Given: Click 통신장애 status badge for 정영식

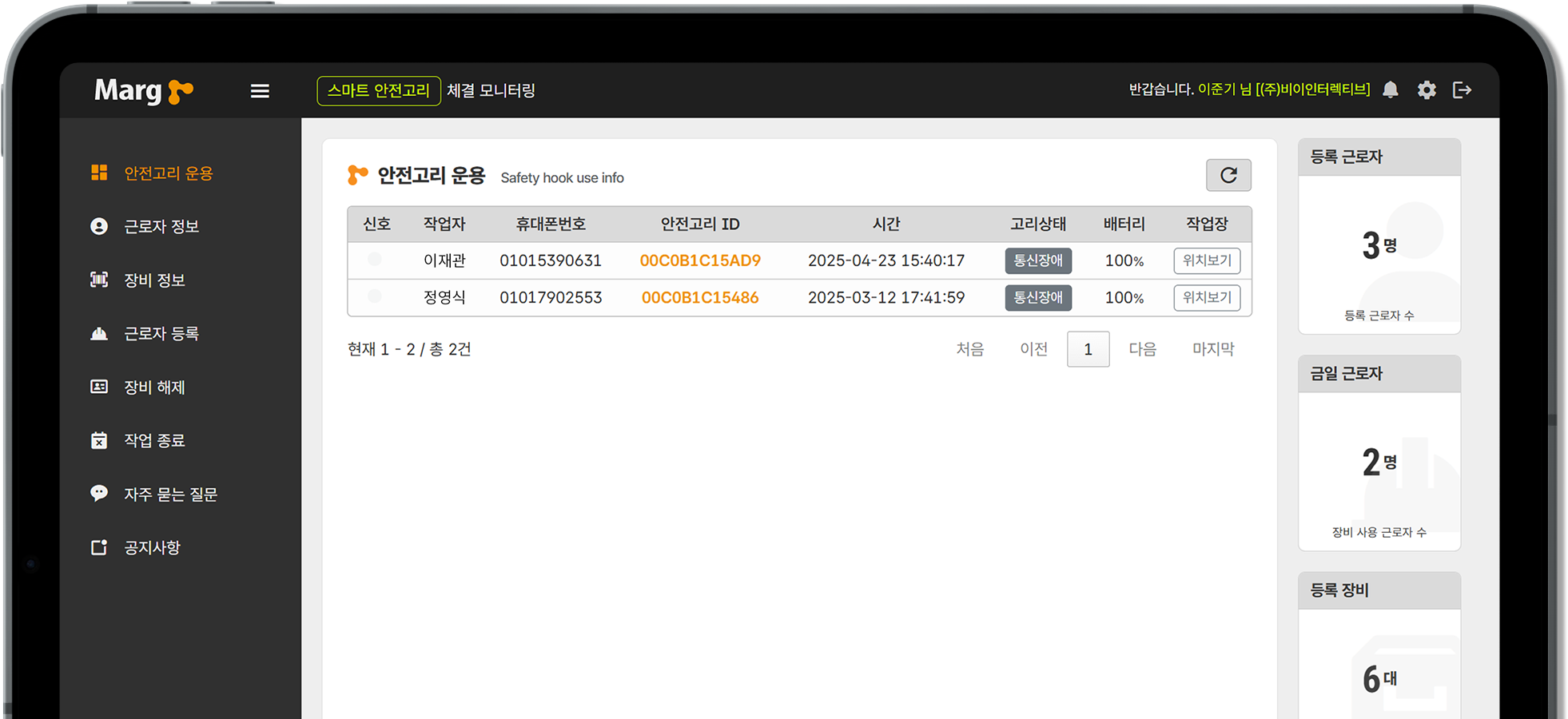Looking at the screenshot, I should (x=1038, y=297).
